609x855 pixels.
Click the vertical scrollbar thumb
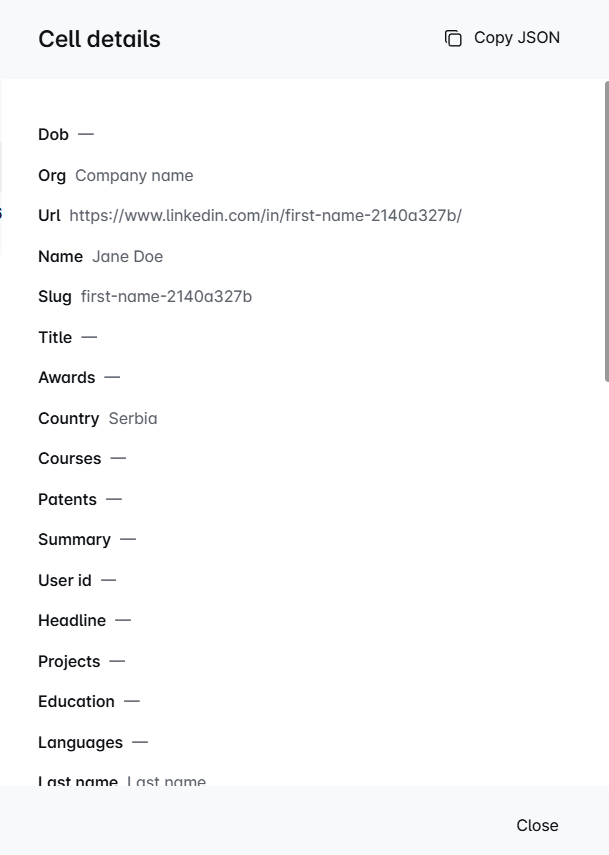point(605,230)
